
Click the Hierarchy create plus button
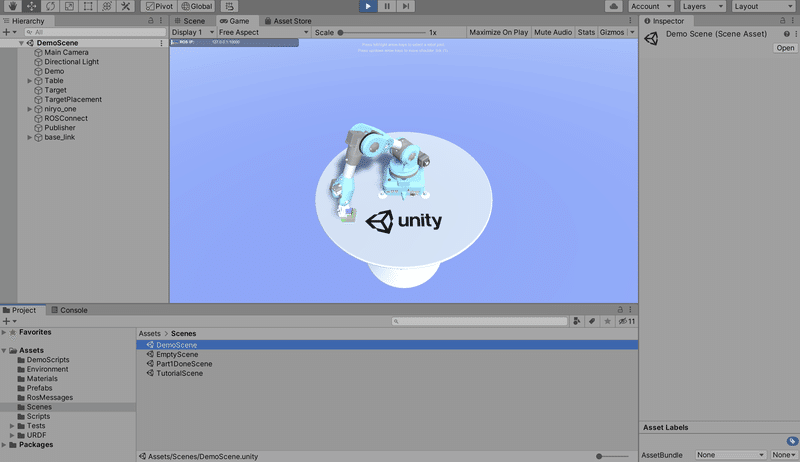[9, 32]
